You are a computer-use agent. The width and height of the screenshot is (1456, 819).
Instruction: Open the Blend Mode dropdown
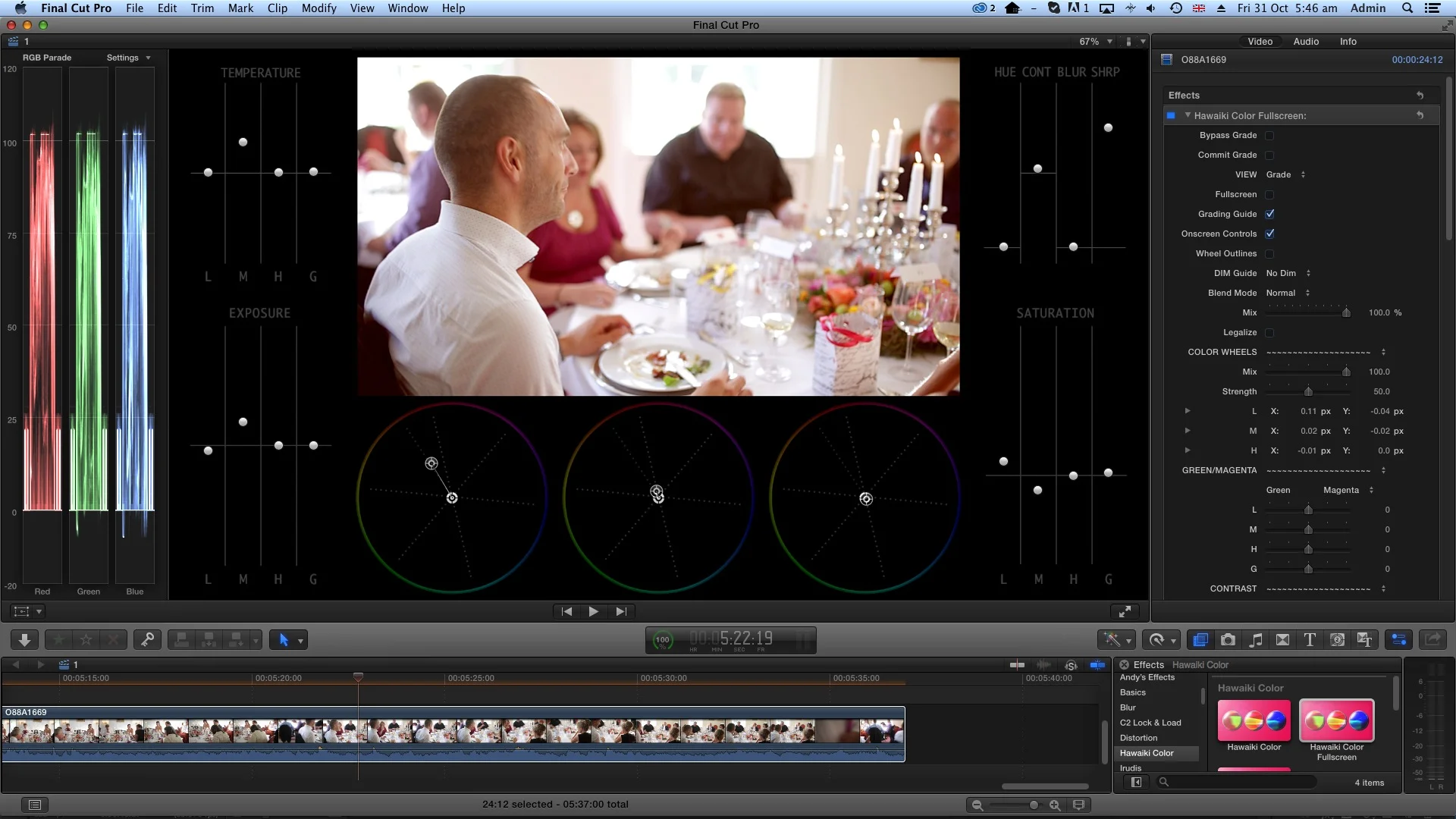click(1288, 293)
